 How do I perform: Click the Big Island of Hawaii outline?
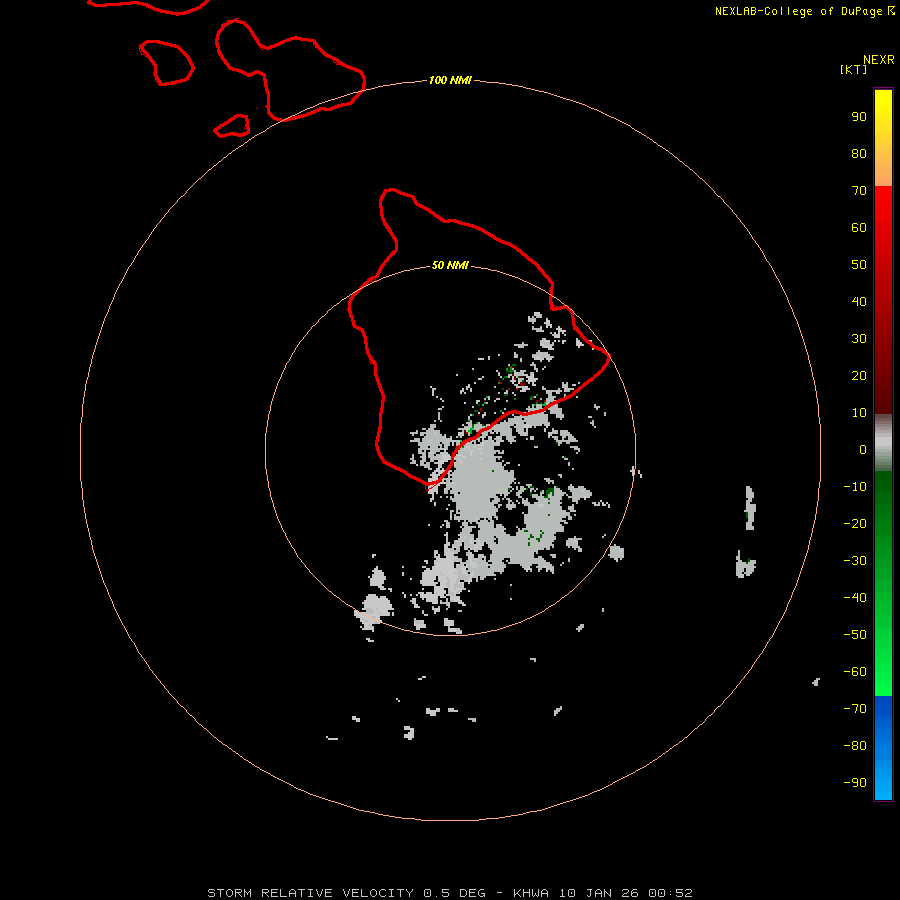pos(478,339)
